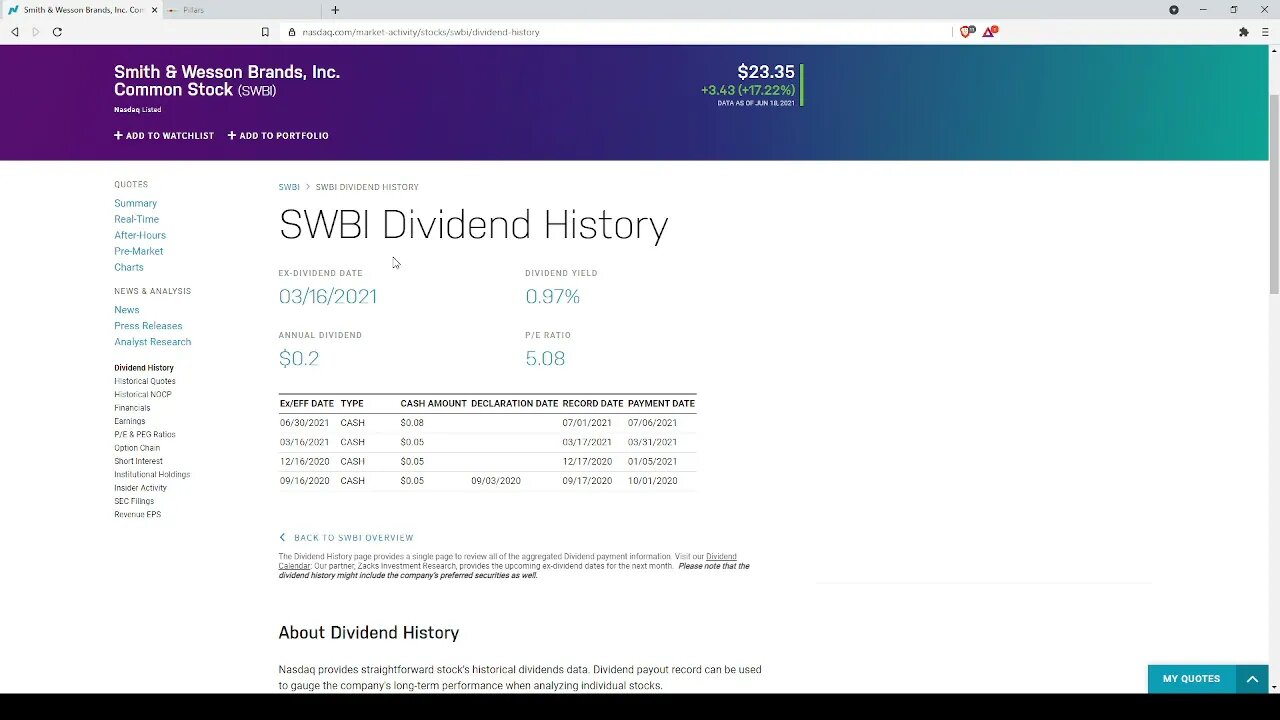Select Institutional Holdings in sidebar
Viewport: 1280px width, 720px height.
(152, 475)
